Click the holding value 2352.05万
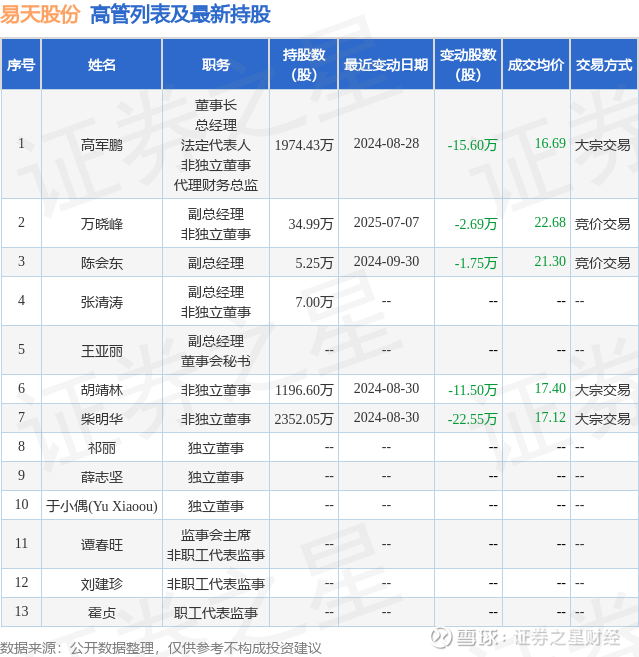This screenshot has height=657, width=639. [x=304, y=419]
